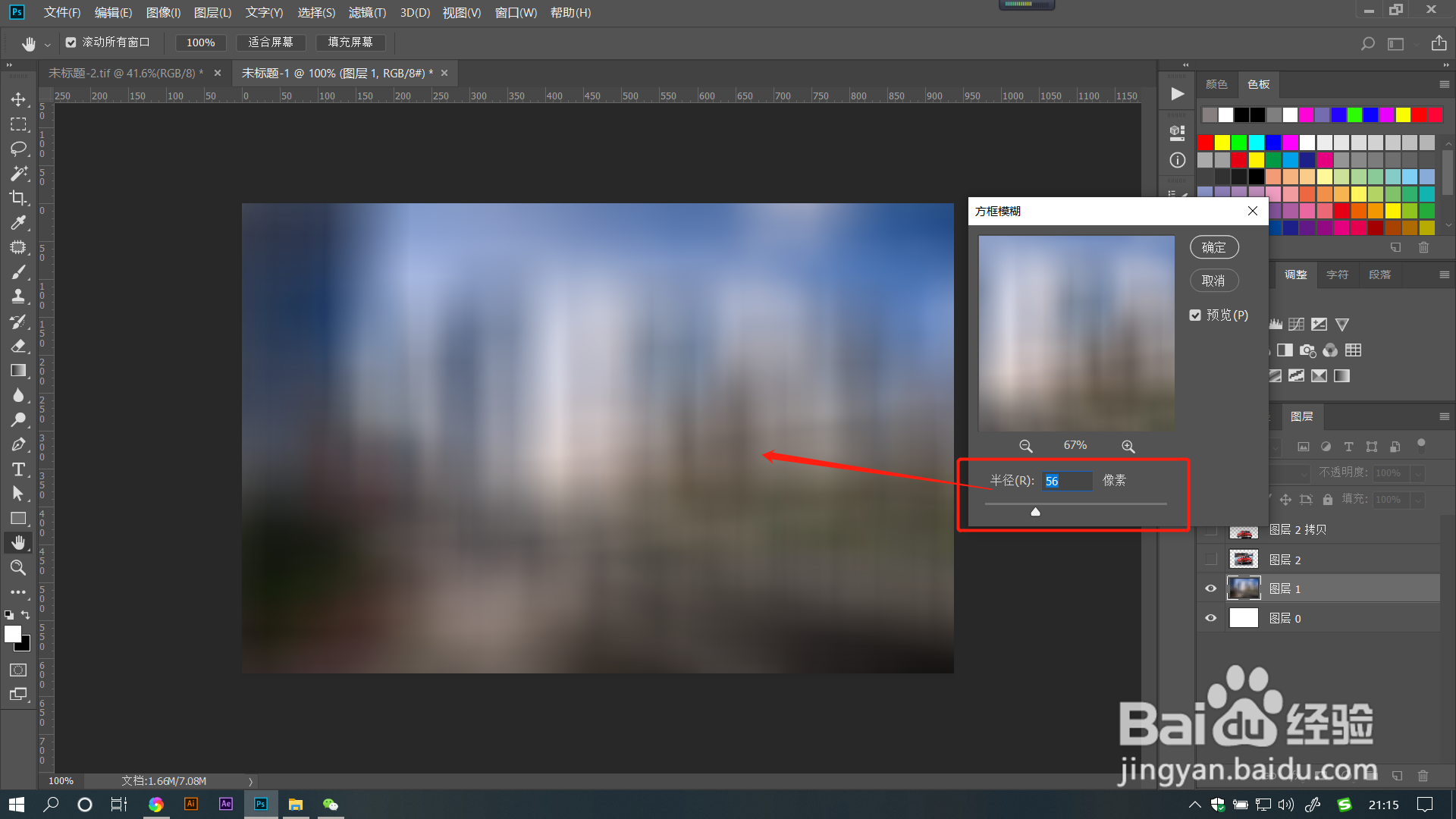
Task: Click the radius value input field
Action: [x=1066, y=481]
